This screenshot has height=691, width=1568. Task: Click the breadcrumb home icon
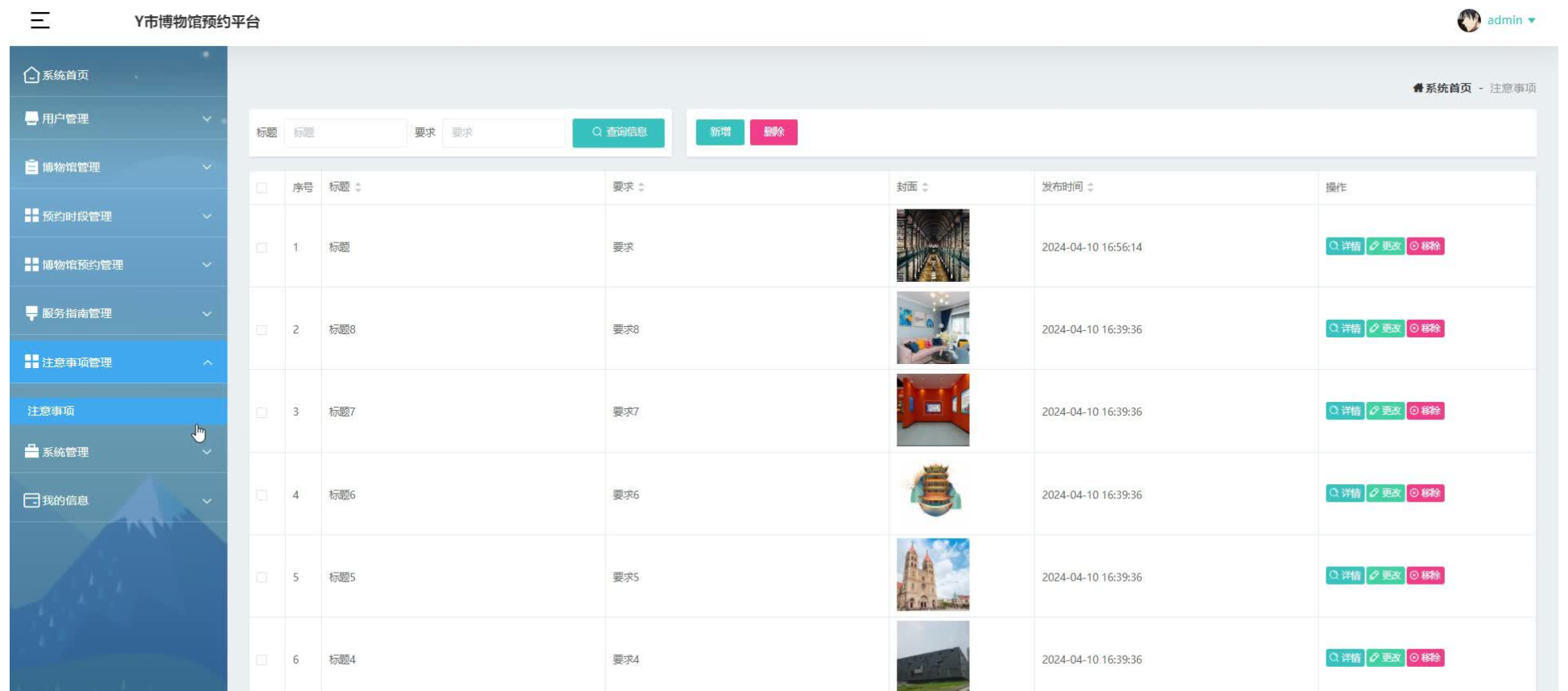click(x=1418, y=88)
